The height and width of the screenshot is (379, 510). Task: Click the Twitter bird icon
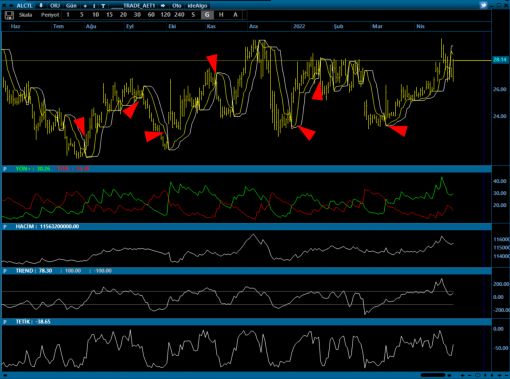[x=483, y=5]
